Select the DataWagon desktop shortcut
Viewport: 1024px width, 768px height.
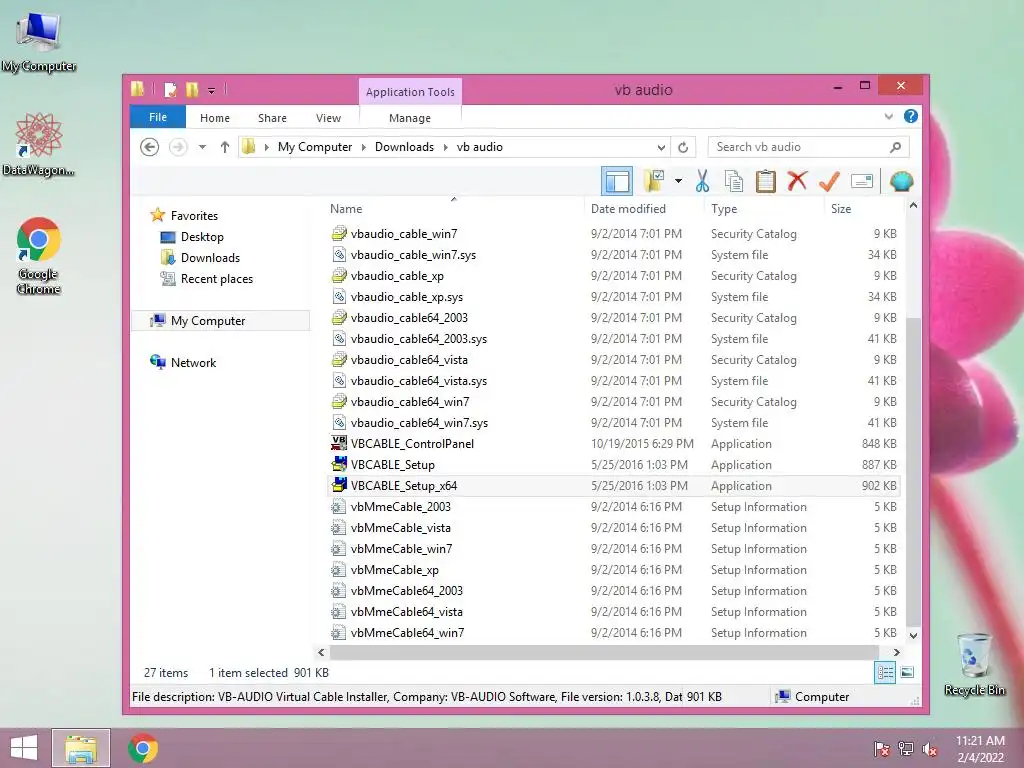tap(39, 144)
